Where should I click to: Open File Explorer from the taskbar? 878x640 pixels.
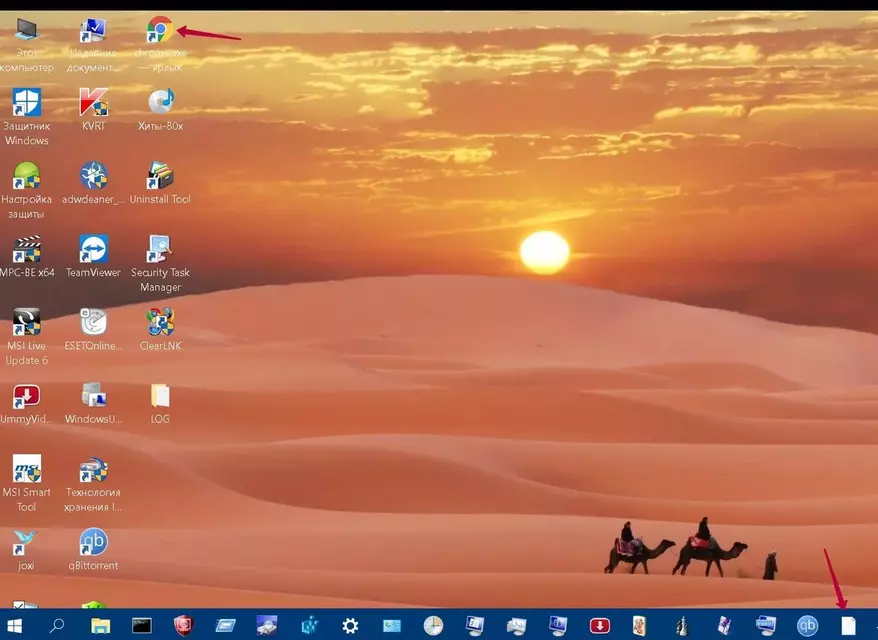coord(100,625)
